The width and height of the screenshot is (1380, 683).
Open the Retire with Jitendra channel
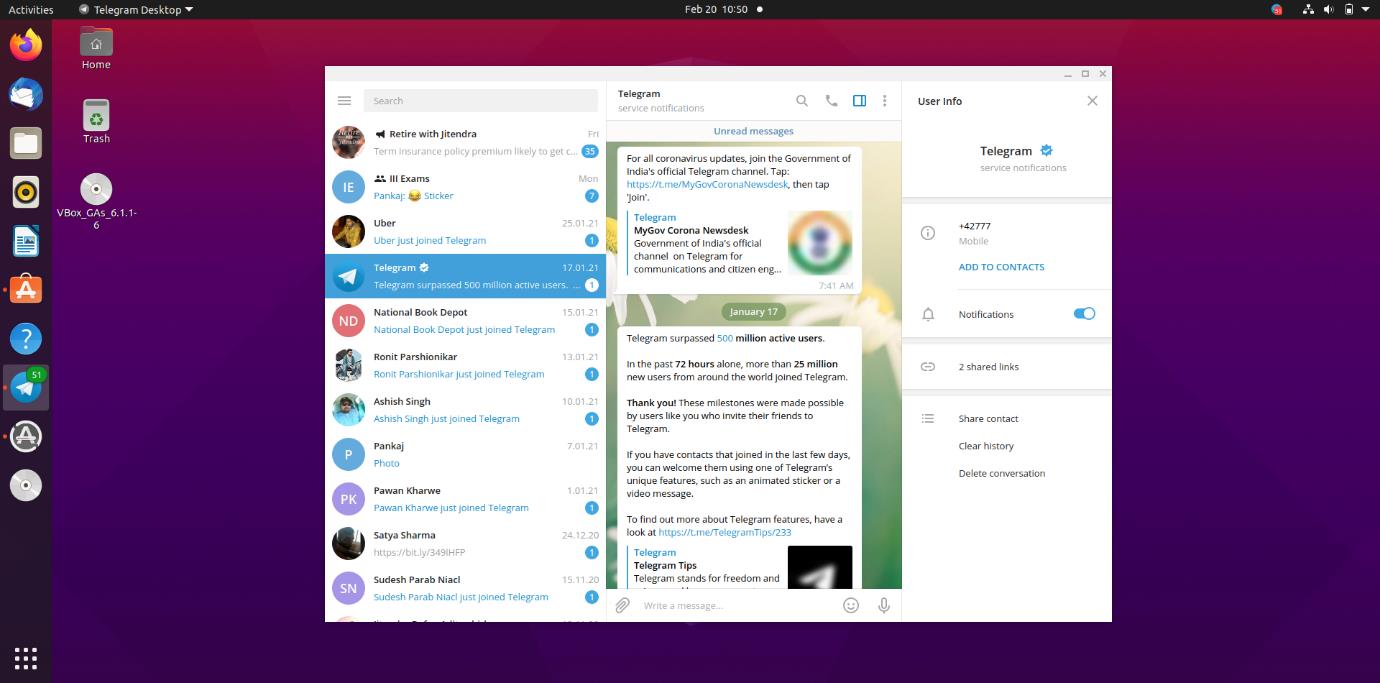click(465, 143)
